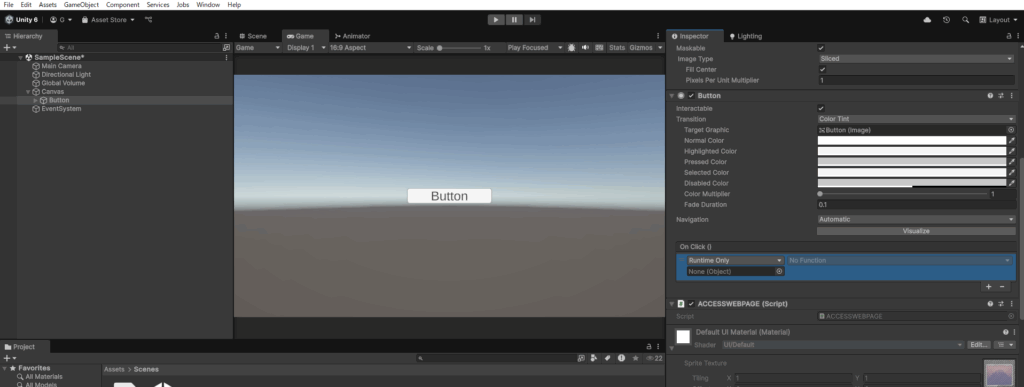The image size is (1024, 387).
Task: Open the Play Focused dropdown
Action: point(534,48)
